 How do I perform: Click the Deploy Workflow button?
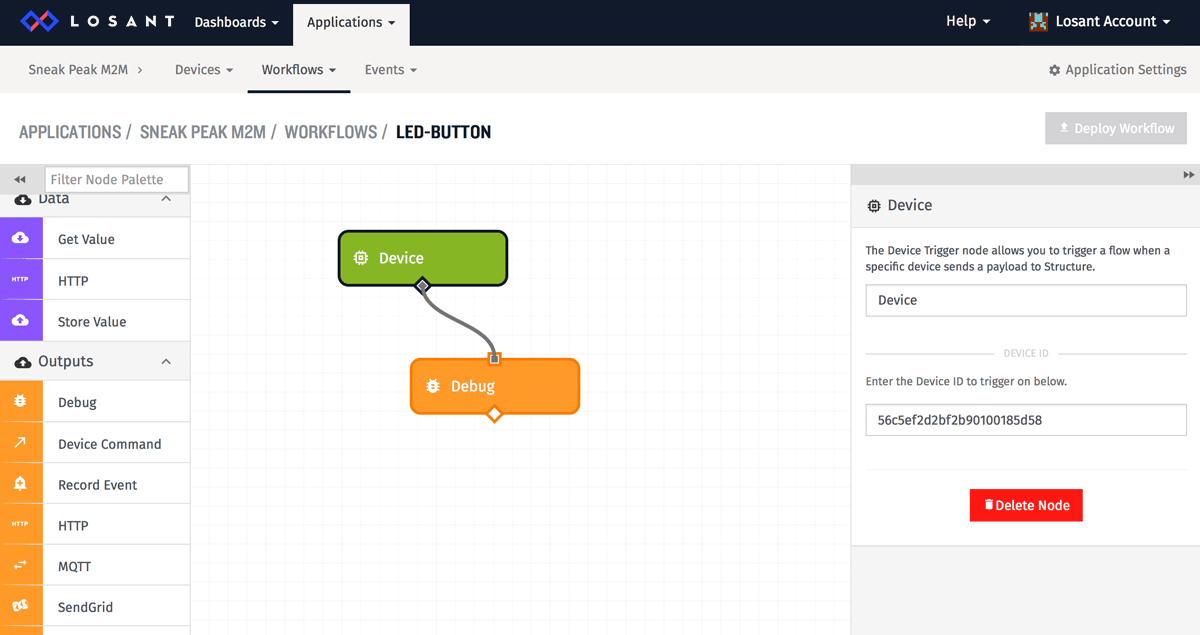[x=1116, y=128]
